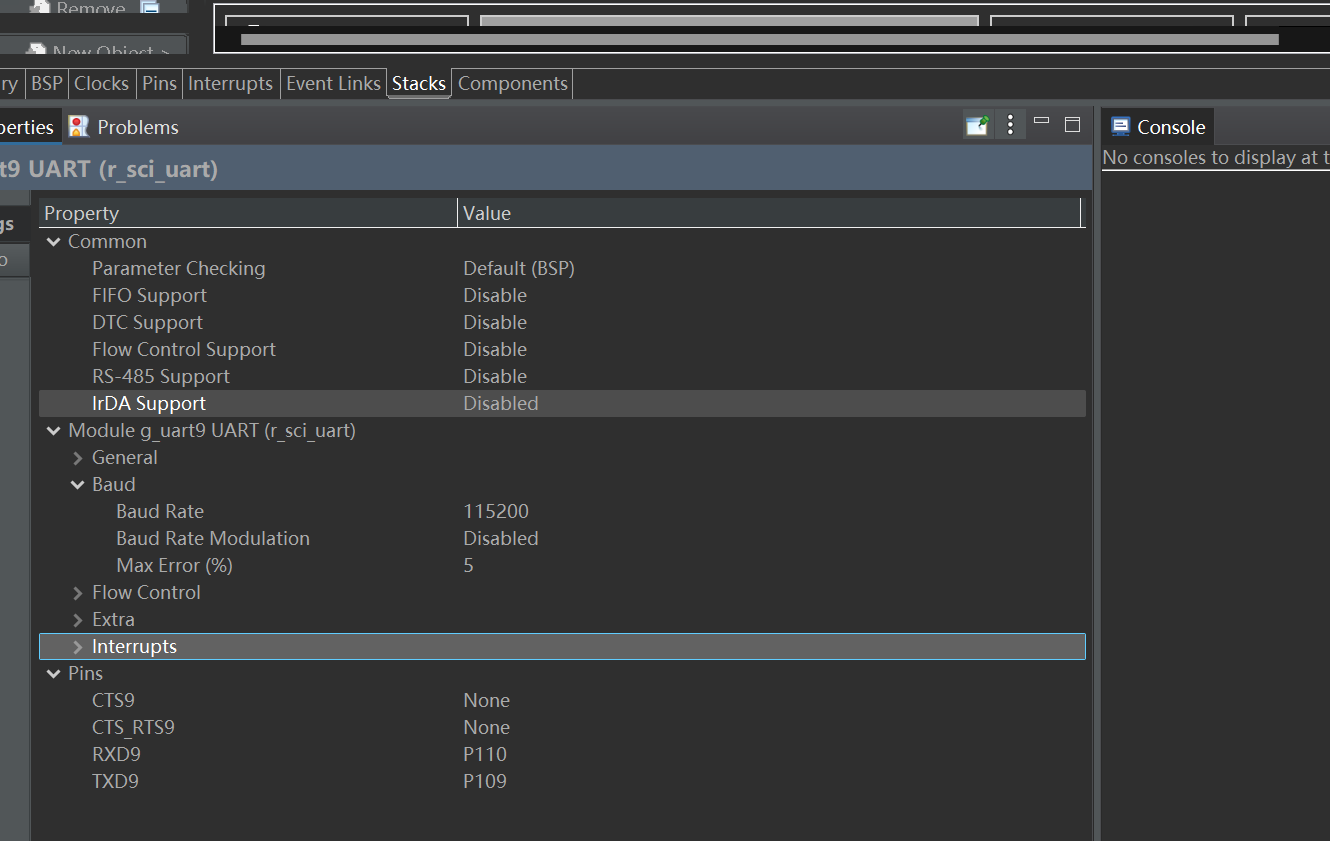Open the Interrupts configuration tab

click(231, 84)
